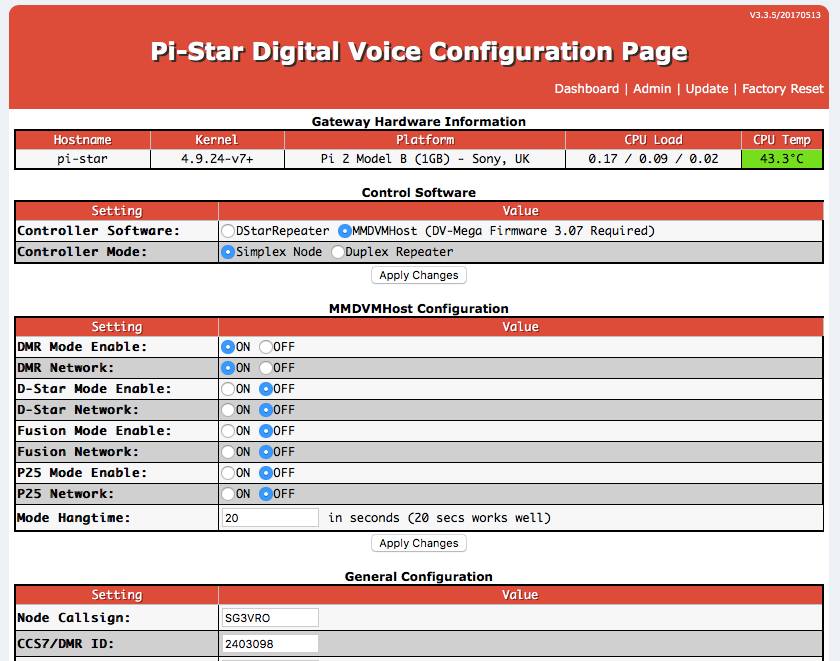Screen dimensions: 840x661
Task: Switch P25 Network to ON
Action: coord(228,494)
